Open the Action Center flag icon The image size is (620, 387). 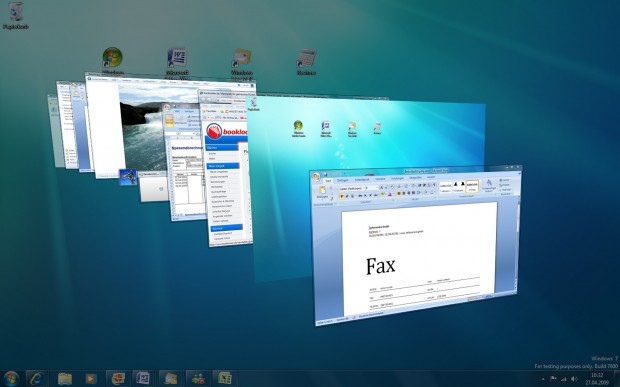point(553,379)
